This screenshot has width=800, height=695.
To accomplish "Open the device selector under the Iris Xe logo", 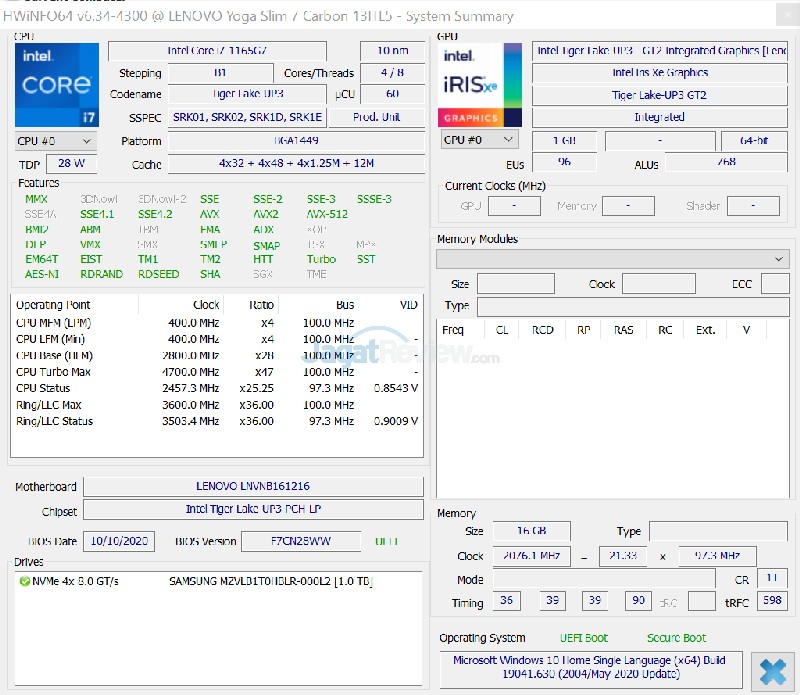I will (480, 140).
